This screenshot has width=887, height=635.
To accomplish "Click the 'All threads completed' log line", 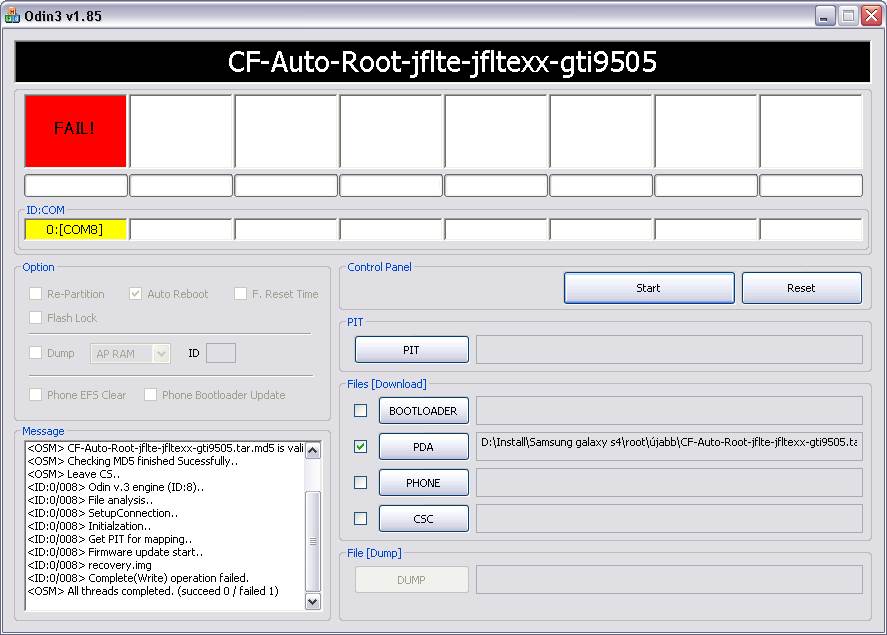I will click(x=153, y=591).
